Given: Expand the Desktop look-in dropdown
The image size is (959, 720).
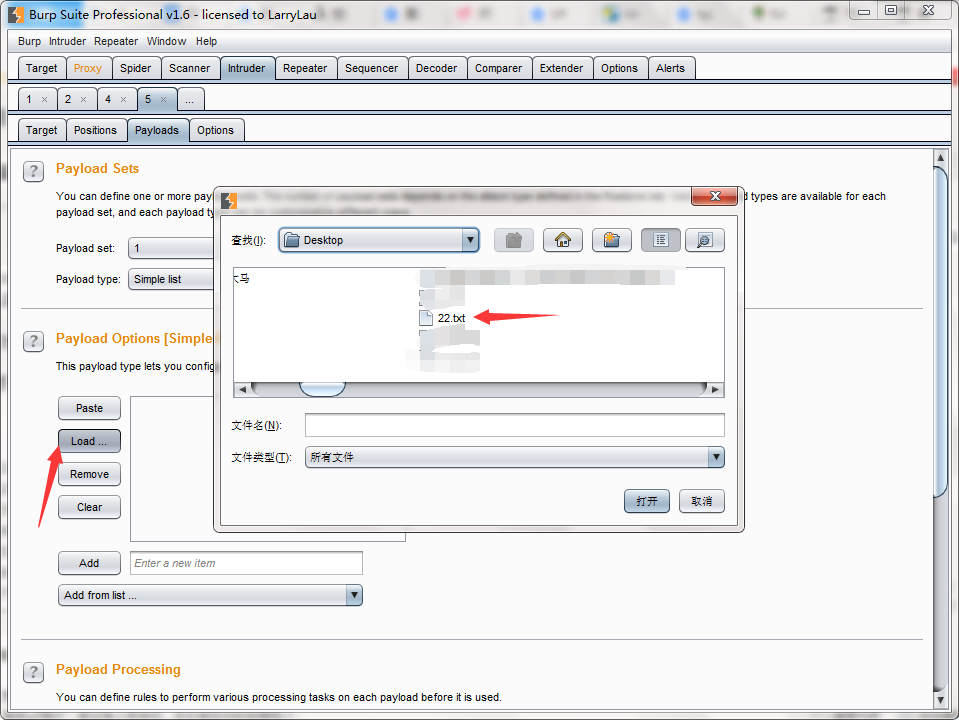Looking at the screenshot, I should [470, 240].
